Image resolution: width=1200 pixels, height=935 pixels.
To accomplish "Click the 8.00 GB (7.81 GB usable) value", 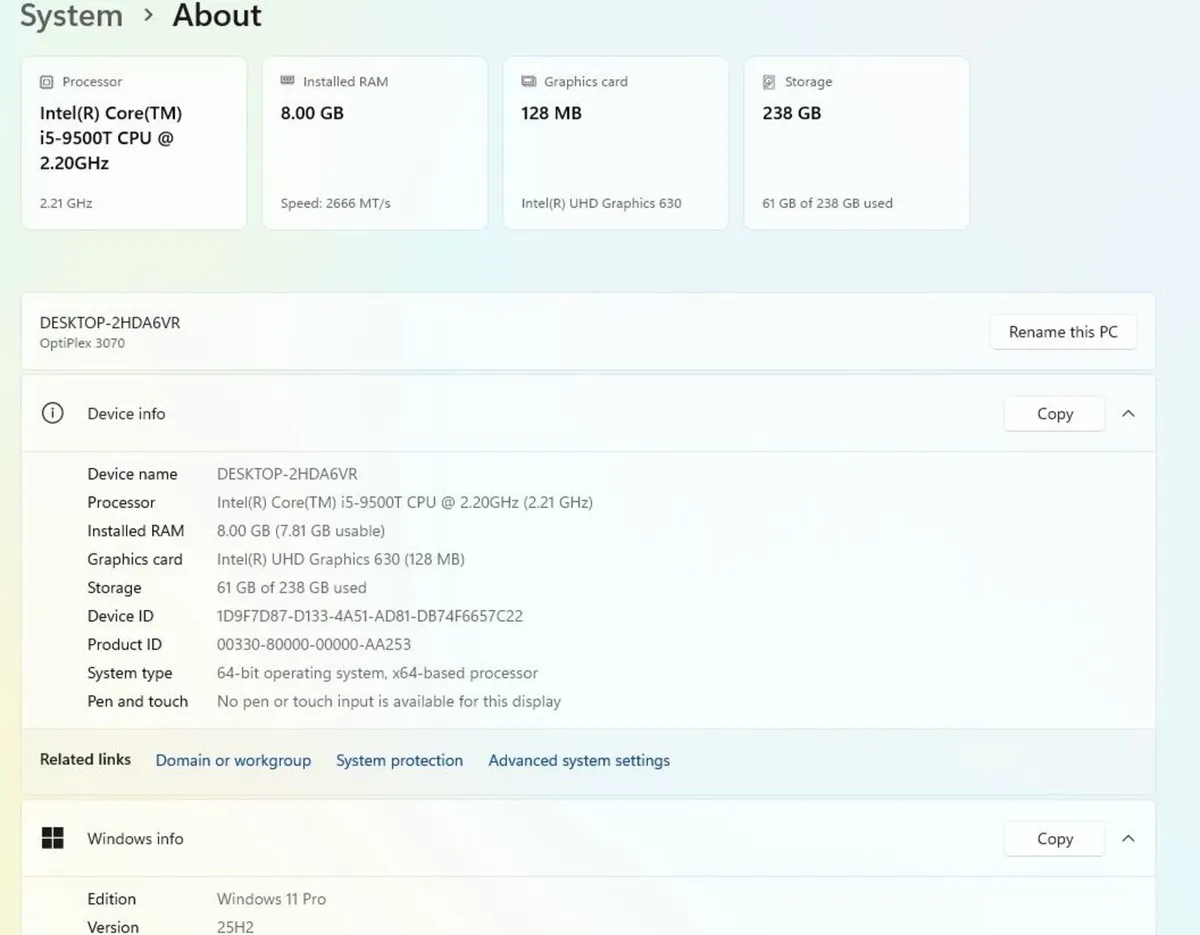I will (x=301, y=530).
